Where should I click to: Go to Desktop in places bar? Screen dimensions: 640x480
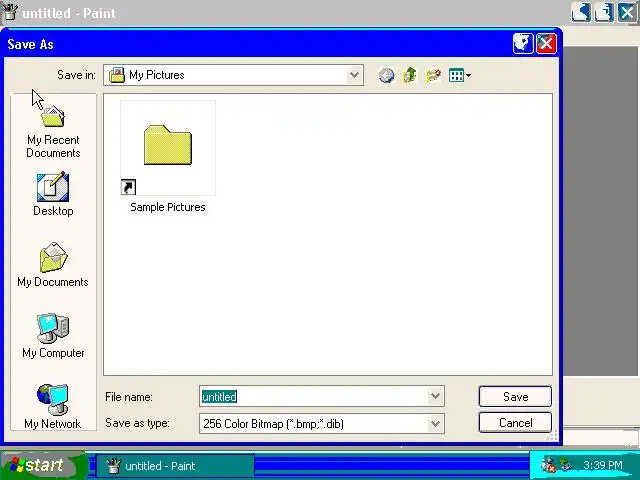pos(53,194)
